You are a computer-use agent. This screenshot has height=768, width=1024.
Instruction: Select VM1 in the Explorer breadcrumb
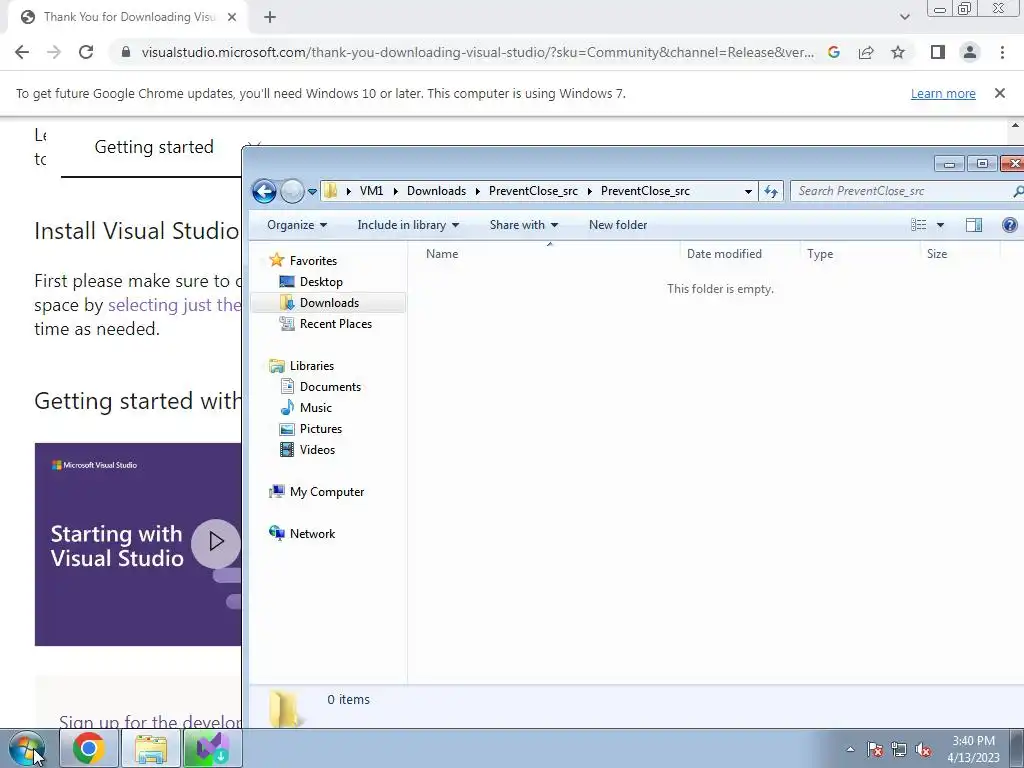[x=371, y=191]
